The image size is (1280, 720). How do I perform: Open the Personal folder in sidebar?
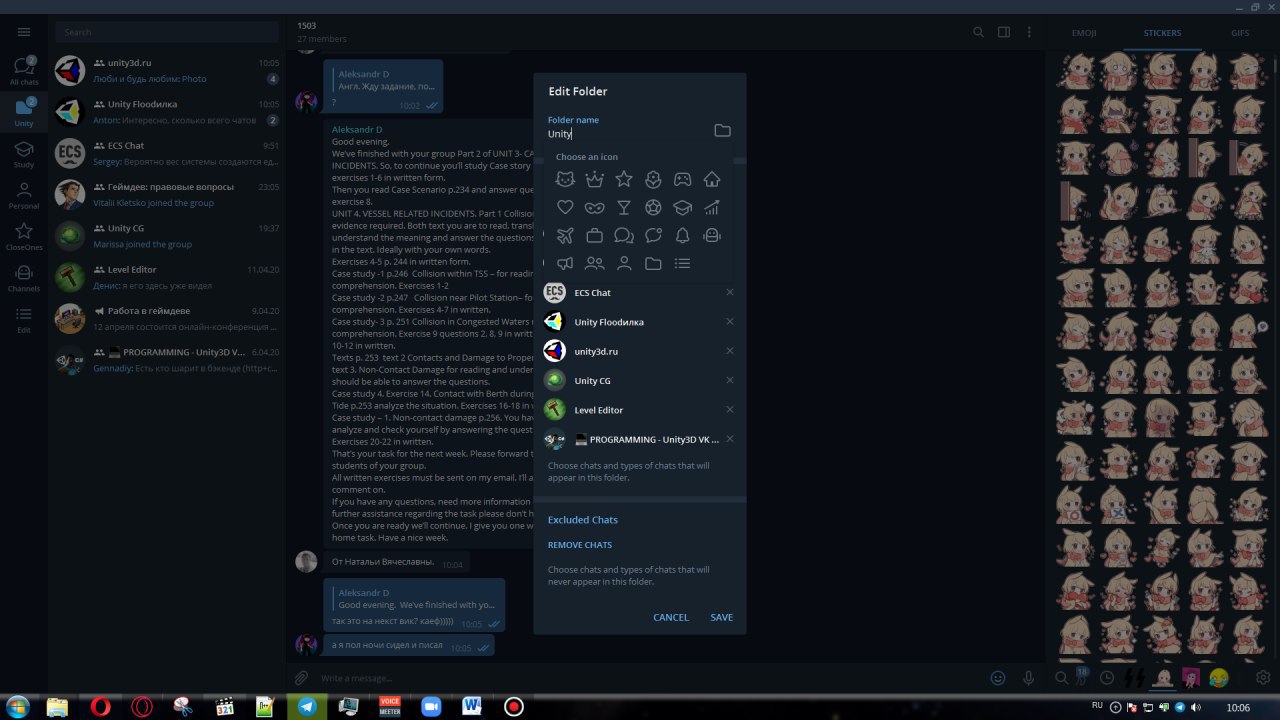point(24,195)
